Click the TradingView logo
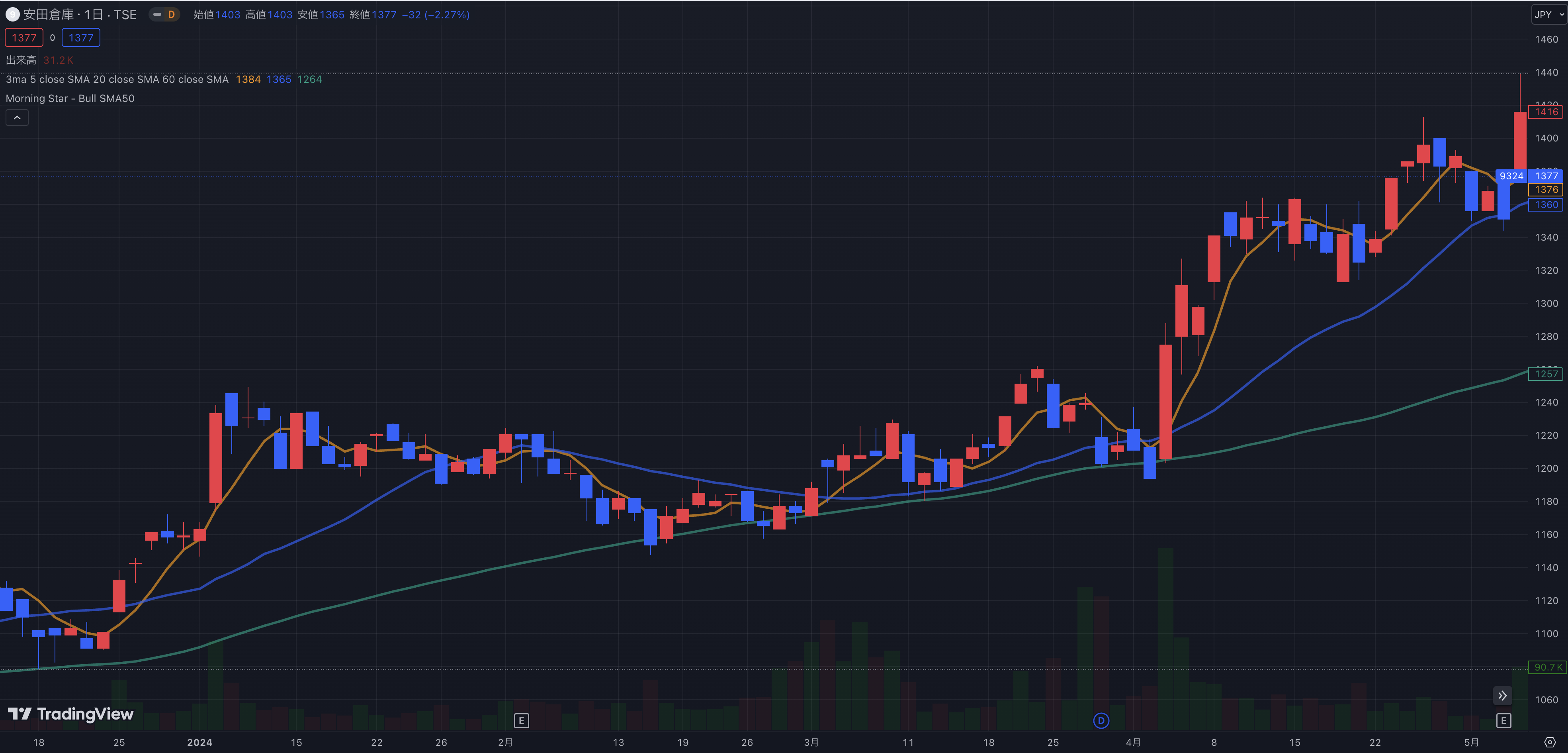 coord(70,714)
